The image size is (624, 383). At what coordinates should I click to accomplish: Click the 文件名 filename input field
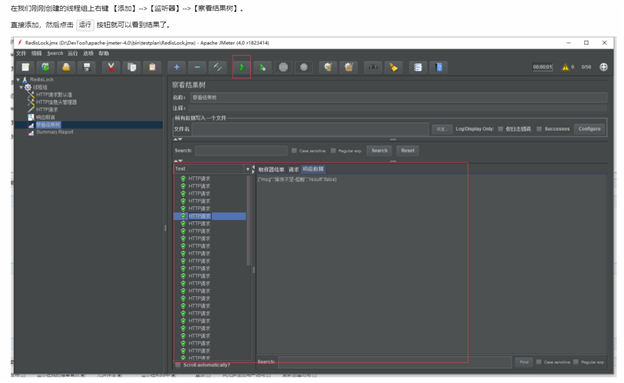(310, 129)
